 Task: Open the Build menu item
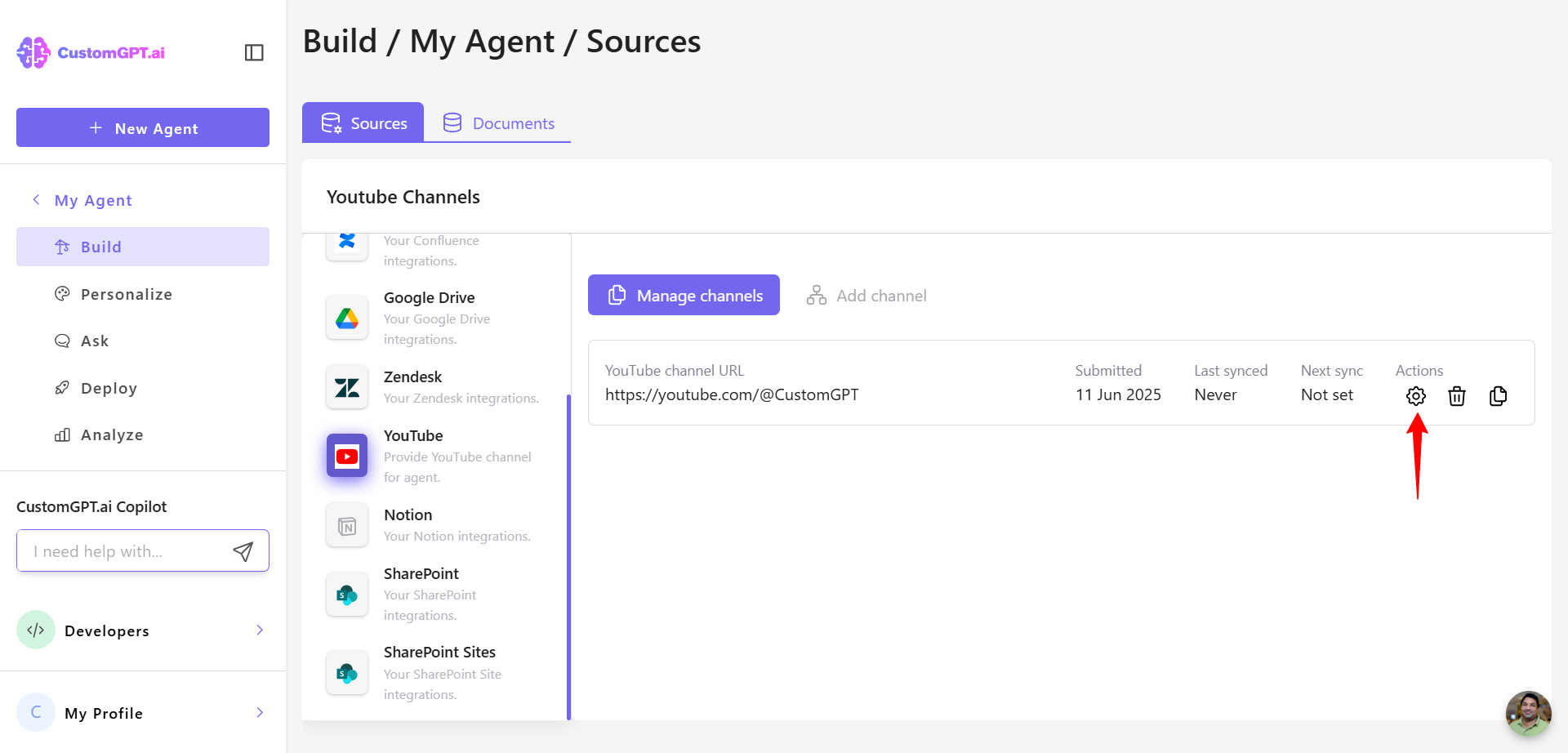(x=143, y=247)
